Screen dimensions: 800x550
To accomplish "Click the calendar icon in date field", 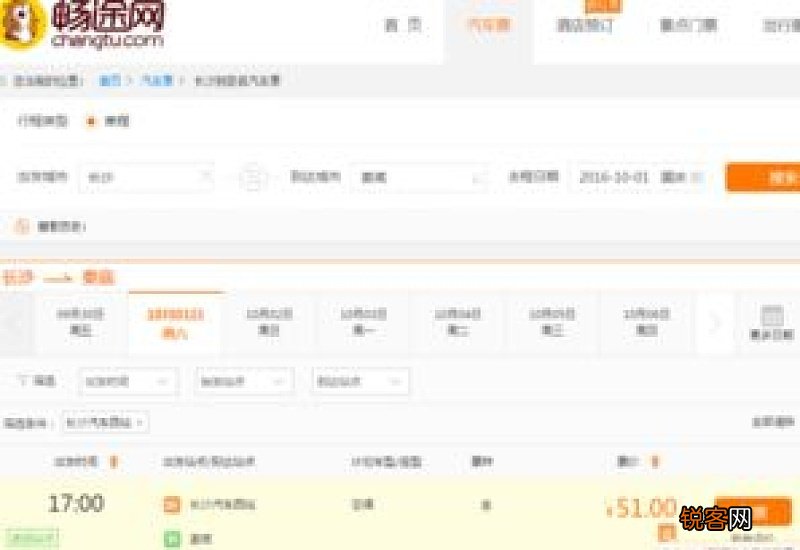I will [697, 178].
